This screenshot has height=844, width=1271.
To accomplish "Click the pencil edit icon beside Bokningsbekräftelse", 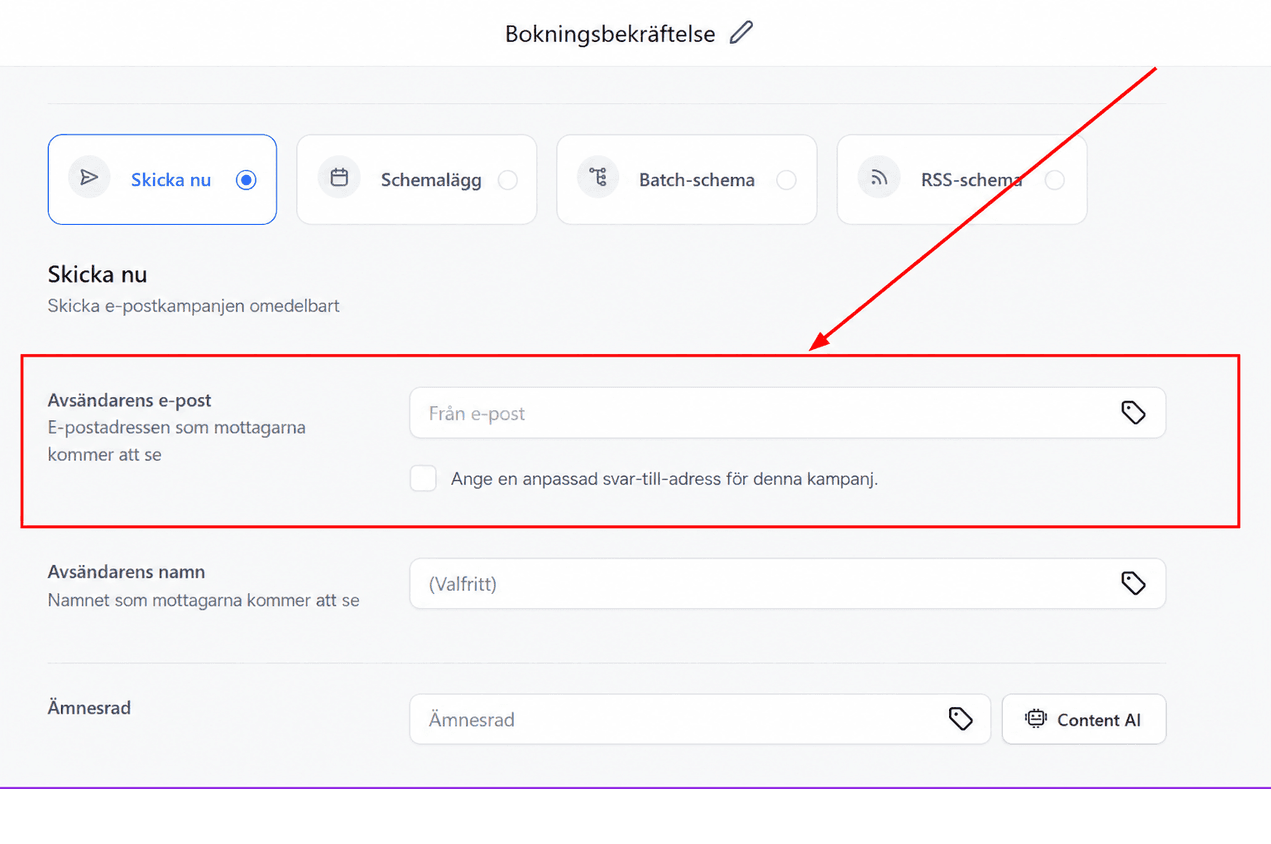I will point(741,33).
